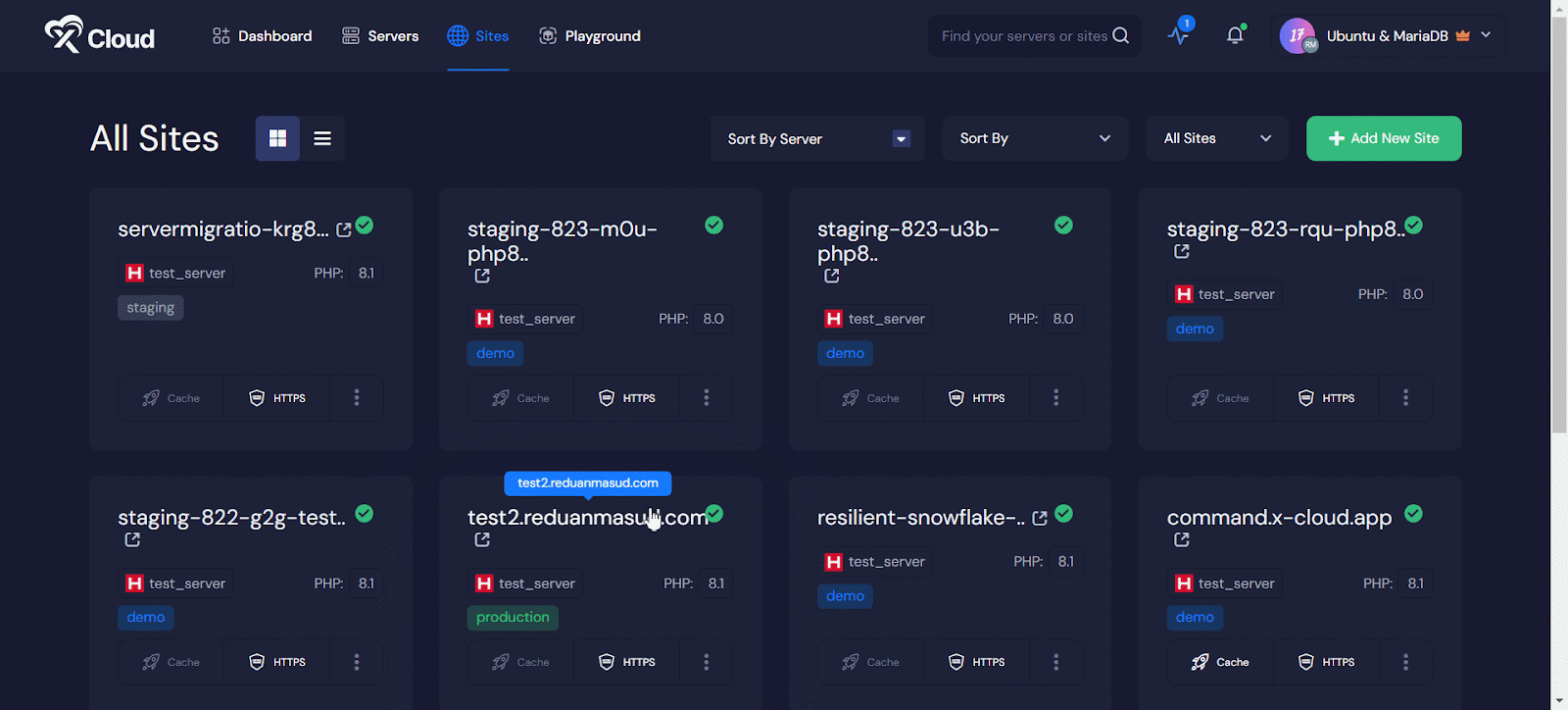Open external link for servermigratio-krg8 site
The height and width of the screenshot is (710, 1568).
click(x=344, y=229)
